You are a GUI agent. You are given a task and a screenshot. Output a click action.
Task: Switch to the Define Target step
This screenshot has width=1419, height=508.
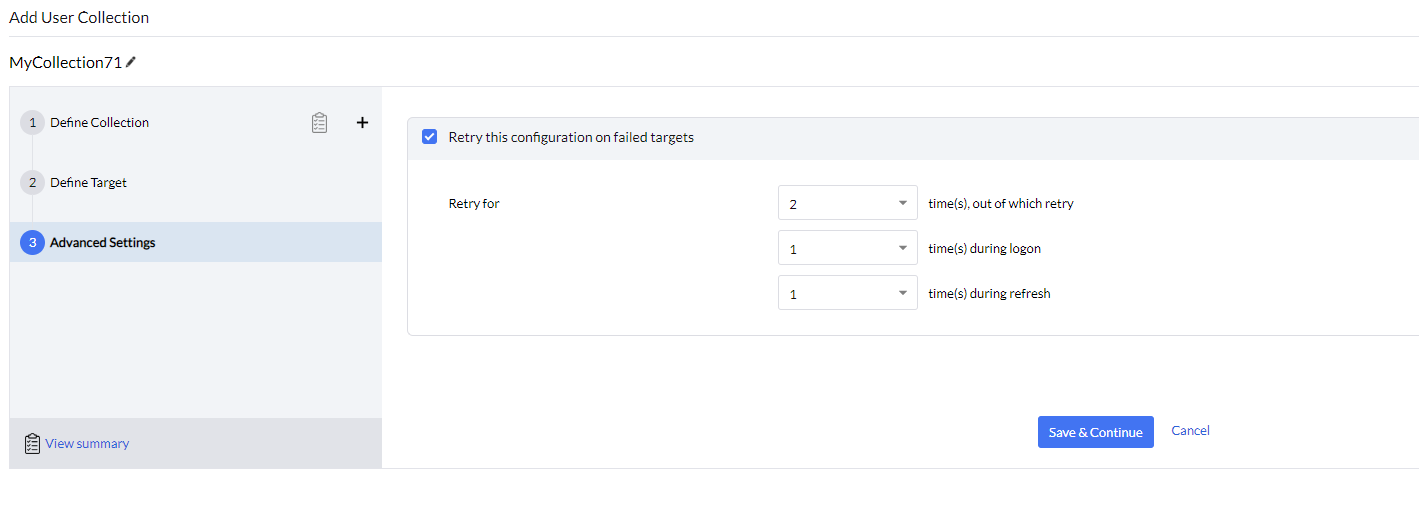(88, 183)
